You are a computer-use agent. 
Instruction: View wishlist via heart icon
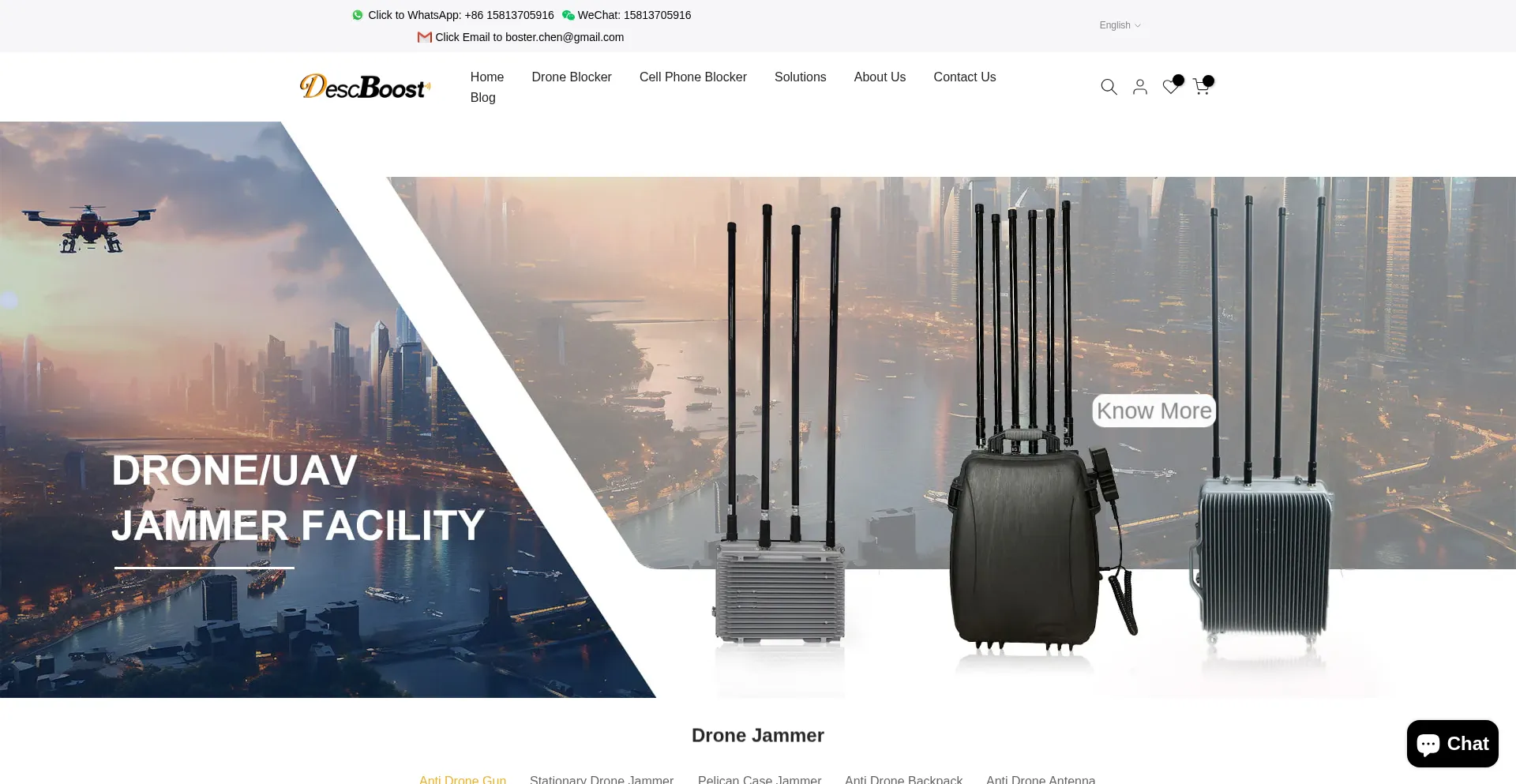(1171, 87)
